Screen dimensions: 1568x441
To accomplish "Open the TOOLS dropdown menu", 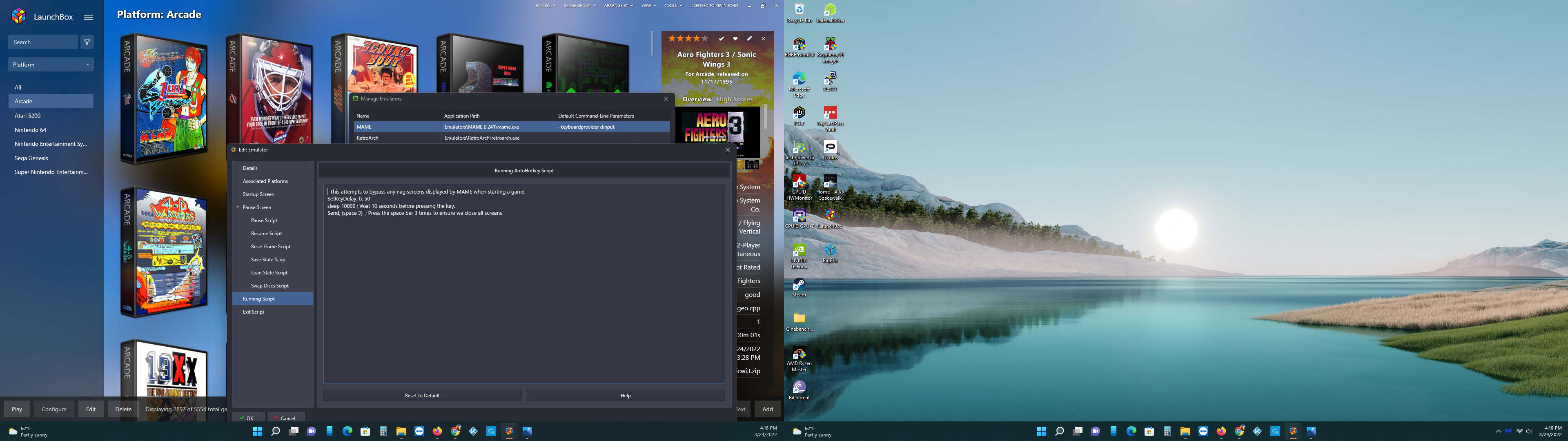I will pos(673,5).
